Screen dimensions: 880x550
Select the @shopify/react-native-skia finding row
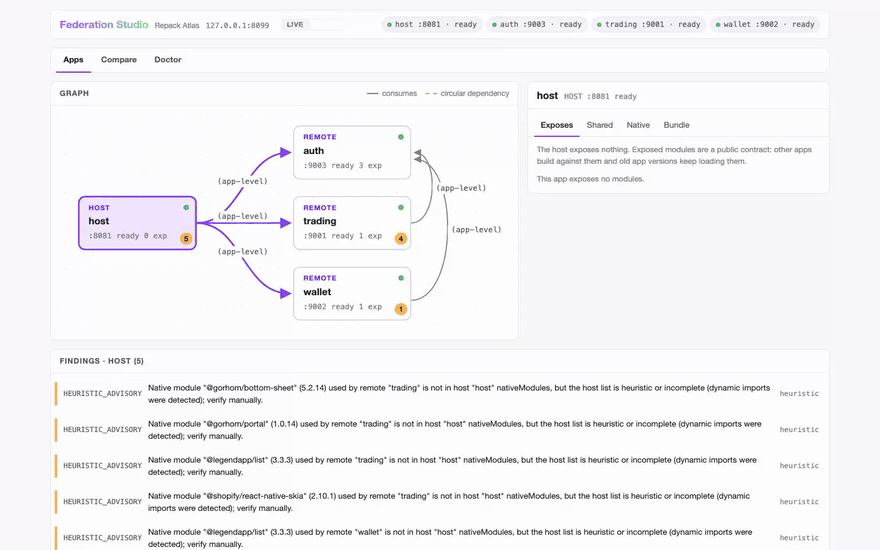(441, 502)
